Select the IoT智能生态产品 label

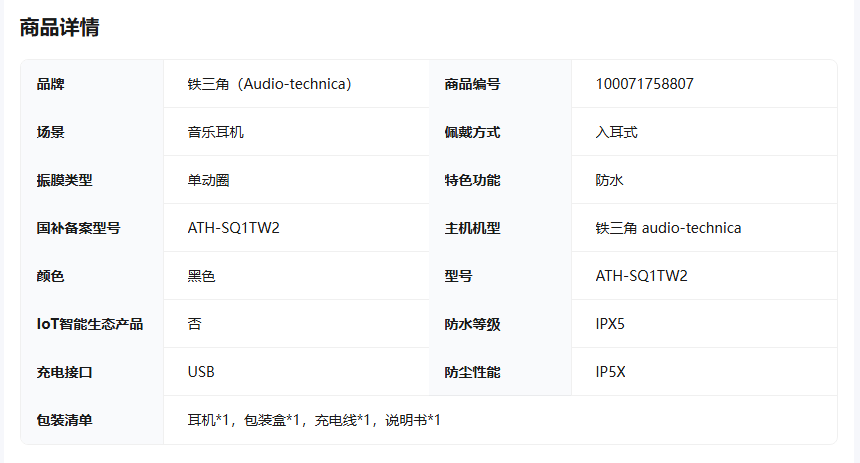click(x=89, y=324)
